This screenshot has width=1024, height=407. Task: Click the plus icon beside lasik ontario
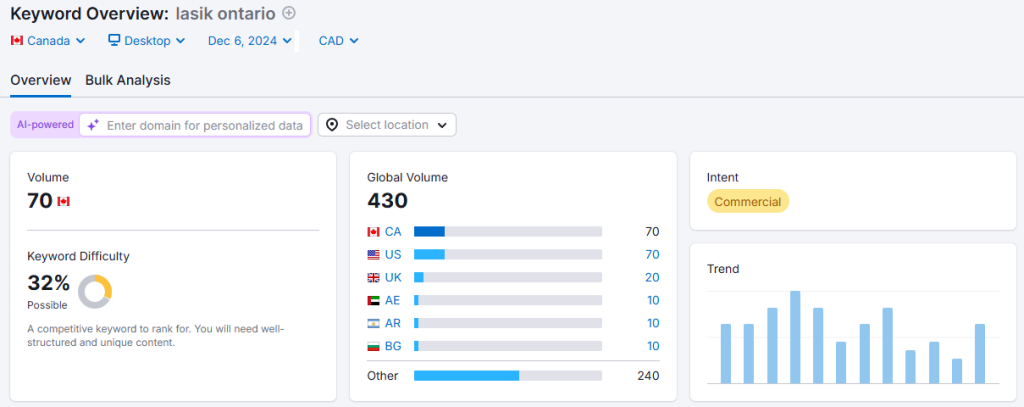(x=289, y=13)
